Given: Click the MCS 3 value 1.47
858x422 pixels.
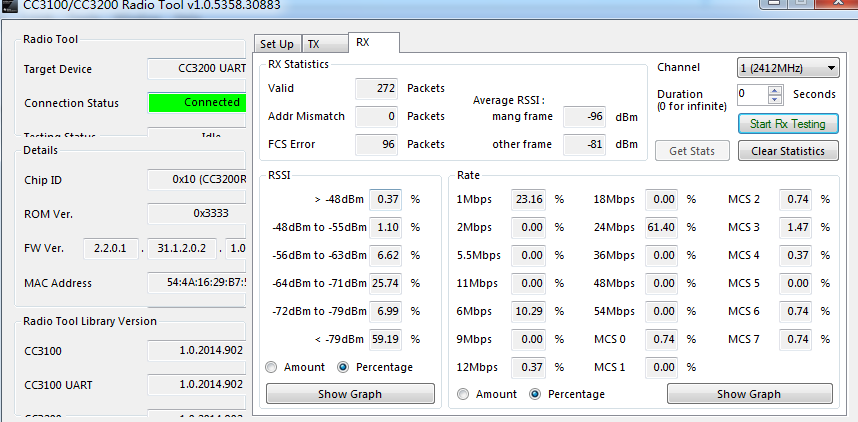Looking at the screenshot, I should pos(796,227).
